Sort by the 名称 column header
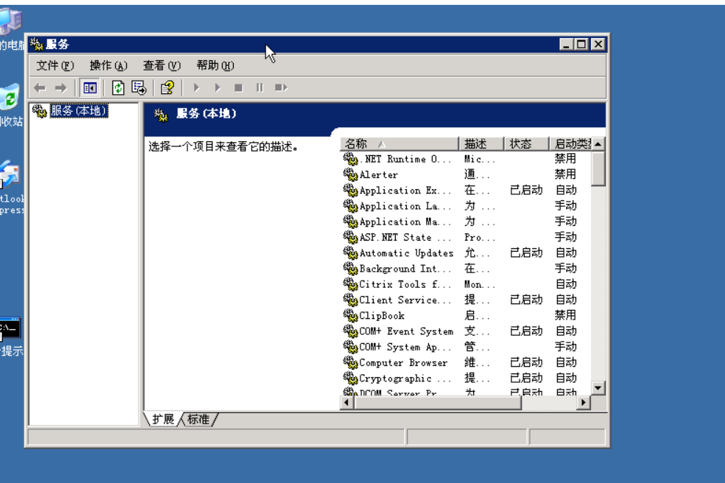The width and height of the screenshot is (725, 483). point(399,144)
